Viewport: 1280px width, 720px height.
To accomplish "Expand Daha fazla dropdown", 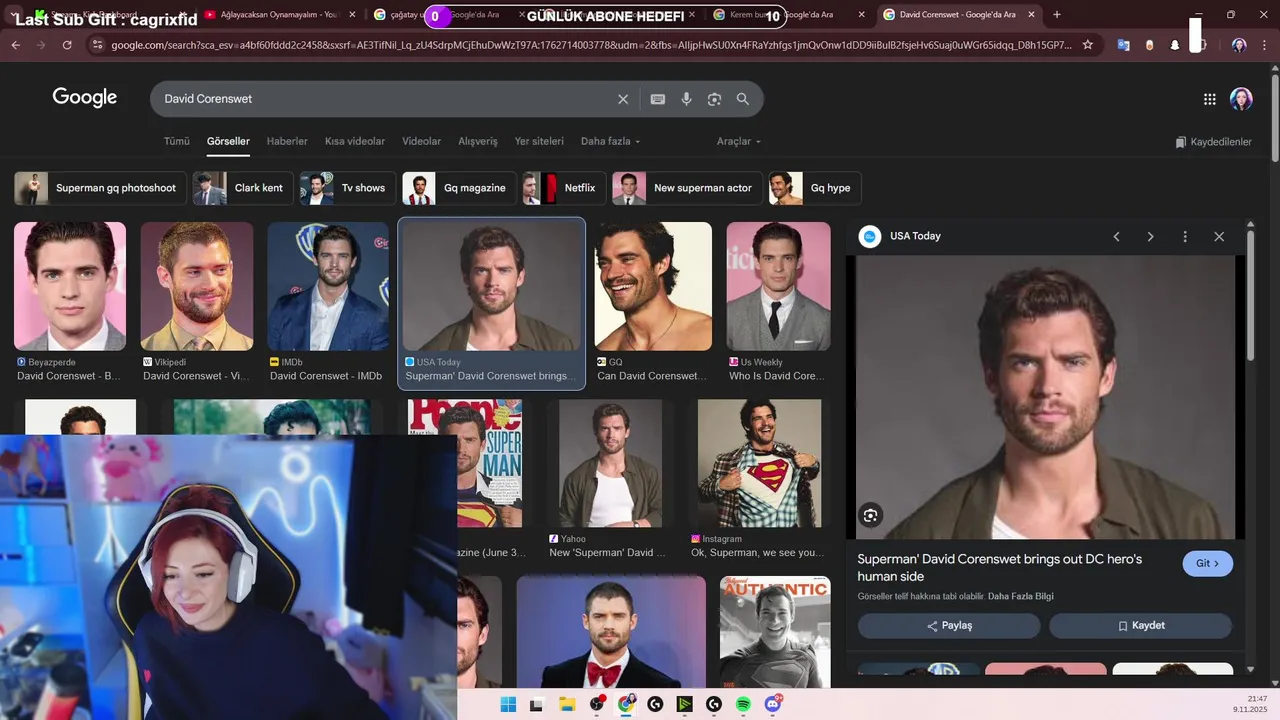I will coord(610,141).
